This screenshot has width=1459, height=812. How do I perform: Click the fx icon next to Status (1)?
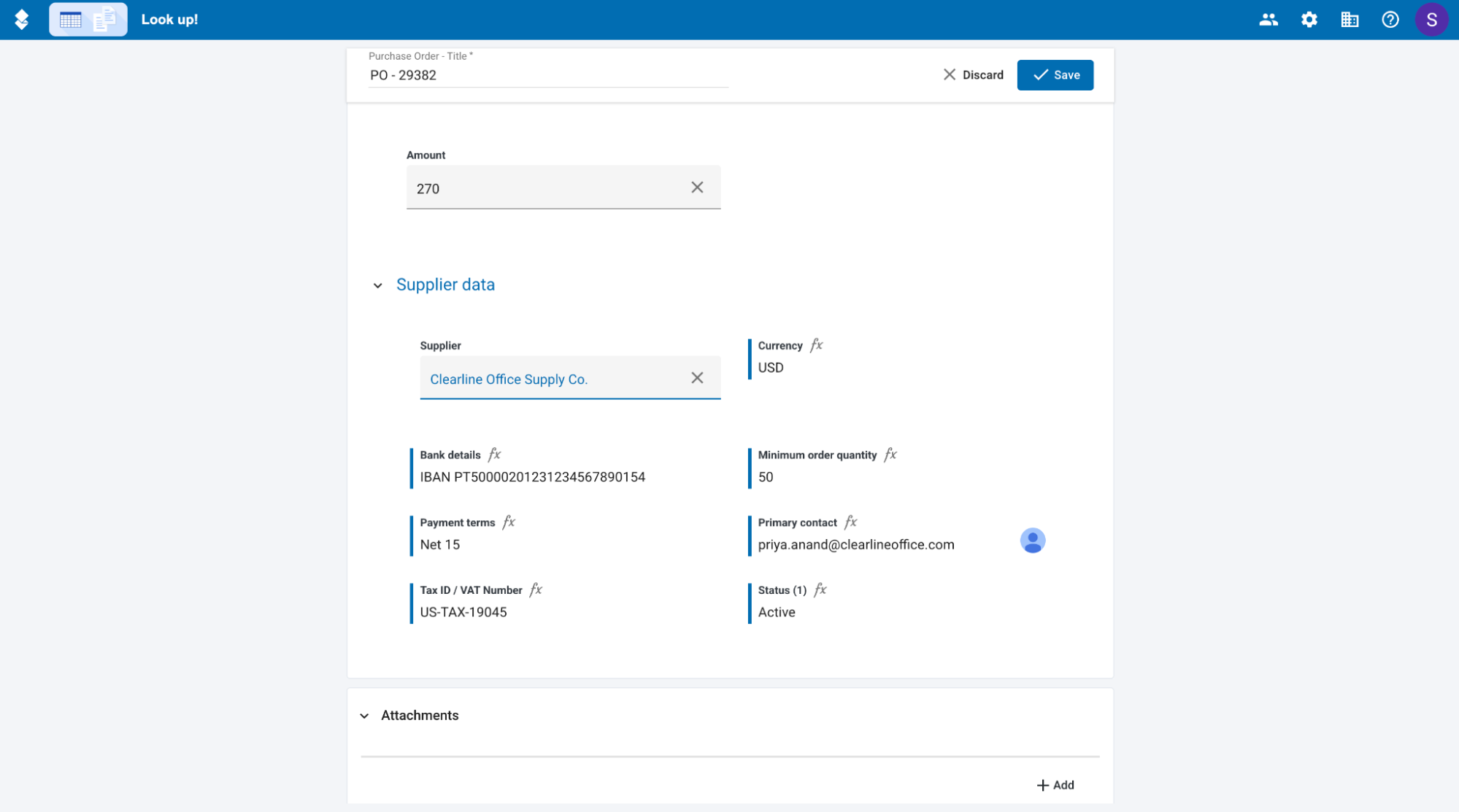[820, 589]
